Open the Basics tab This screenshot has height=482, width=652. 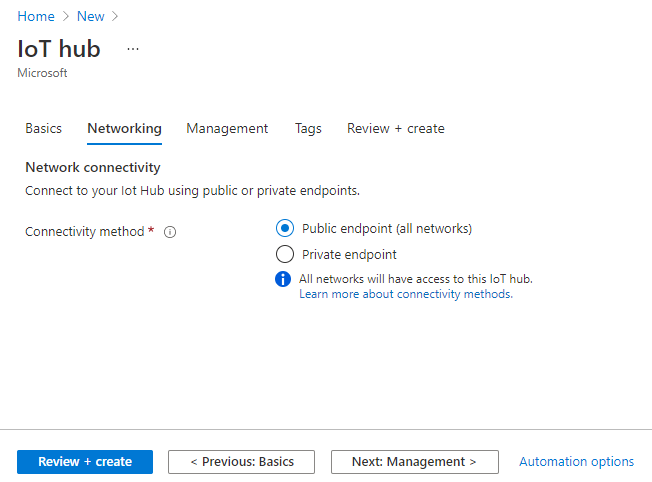pos(43,128)
